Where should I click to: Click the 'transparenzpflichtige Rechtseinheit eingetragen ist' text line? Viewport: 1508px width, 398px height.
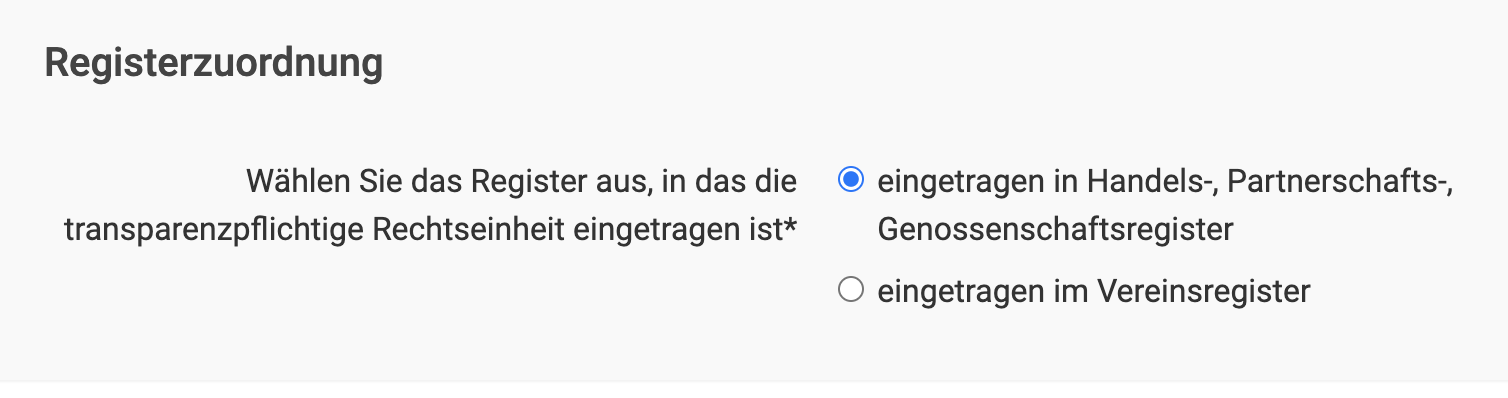pyautogui.click(x=424, y=231)
